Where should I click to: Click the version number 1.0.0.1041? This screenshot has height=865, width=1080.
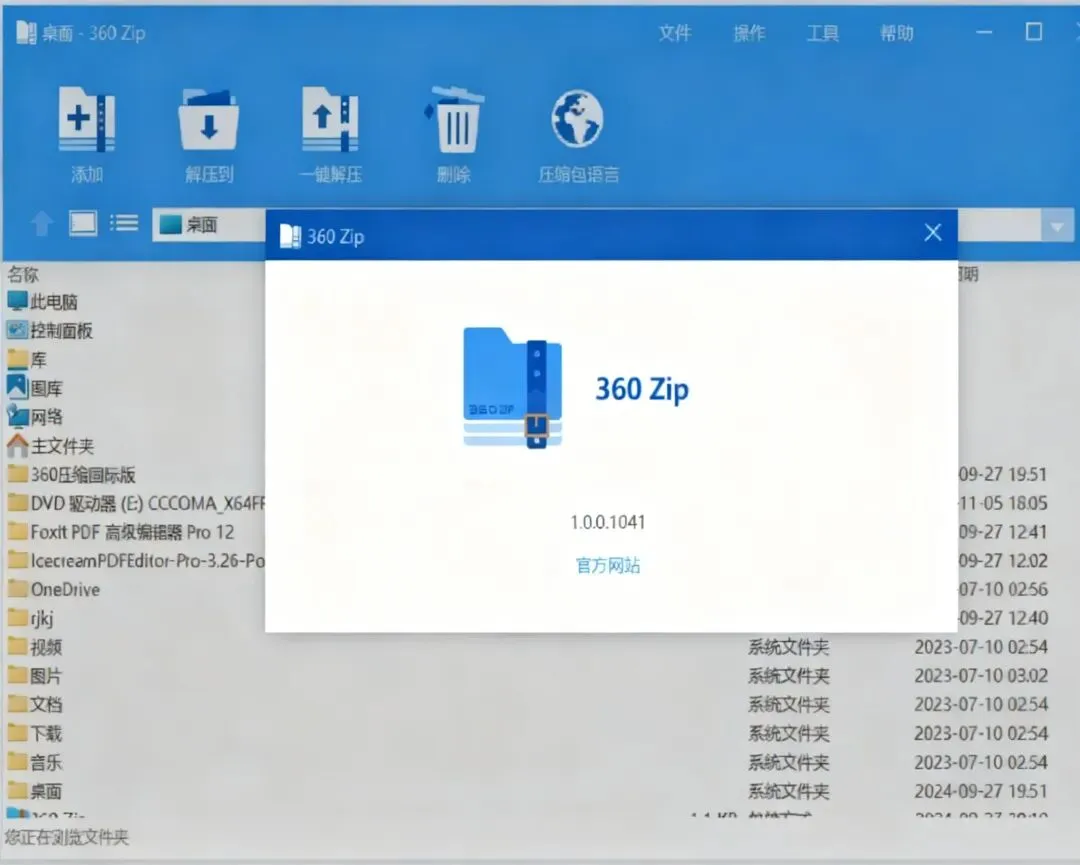(x=608, y=522)
